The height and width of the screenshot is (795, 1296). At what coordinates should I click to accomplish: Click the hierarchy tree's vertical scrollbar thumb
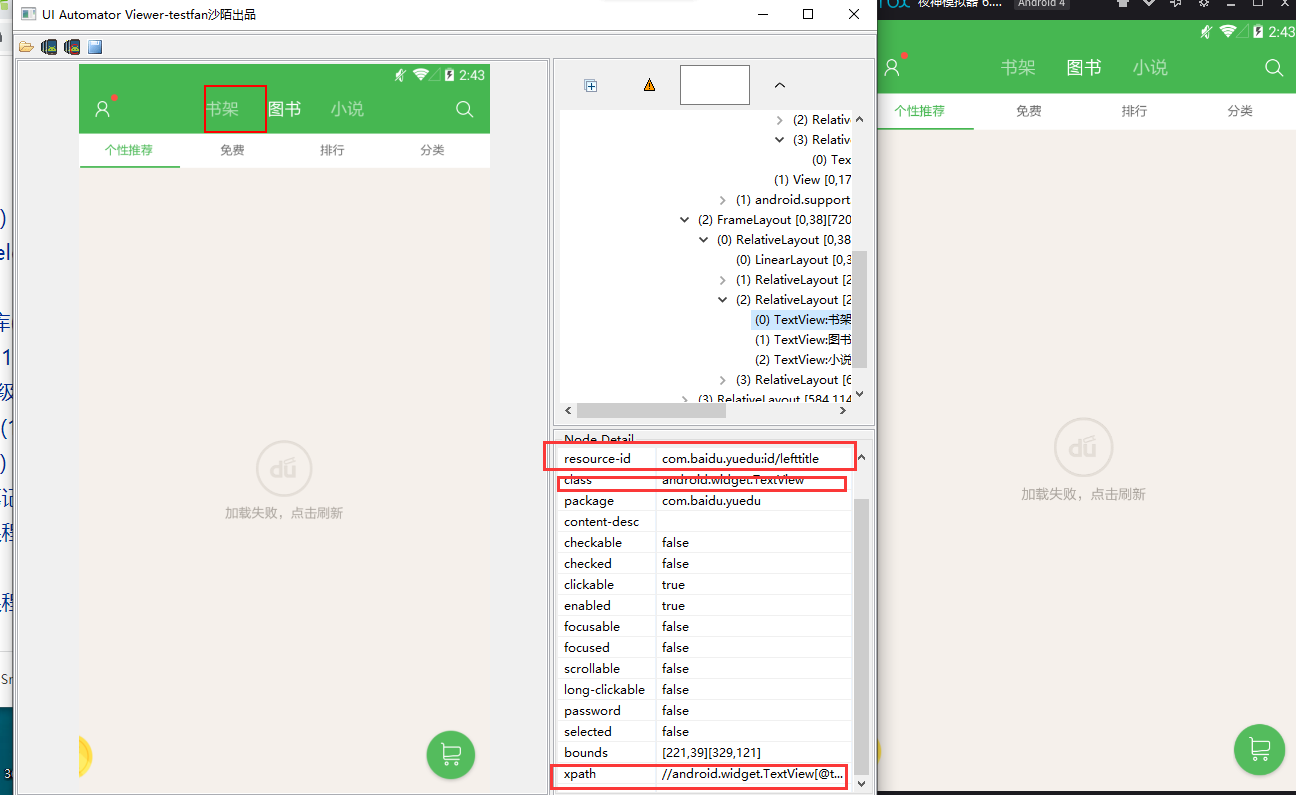click(x=859, y=308)
